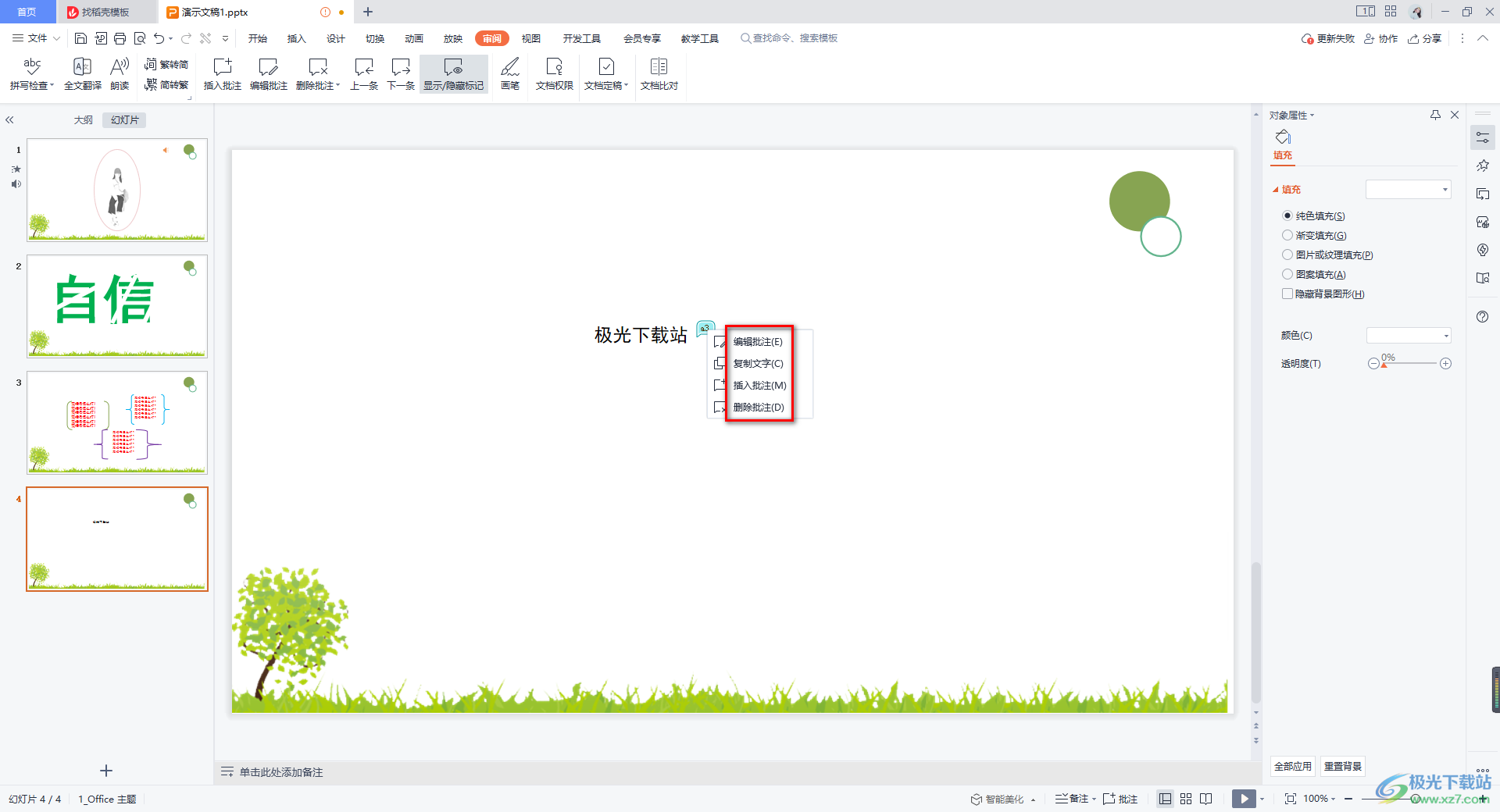Switch to slide sorter view
1500x812 pixels.
click(x=1186, y=799)
